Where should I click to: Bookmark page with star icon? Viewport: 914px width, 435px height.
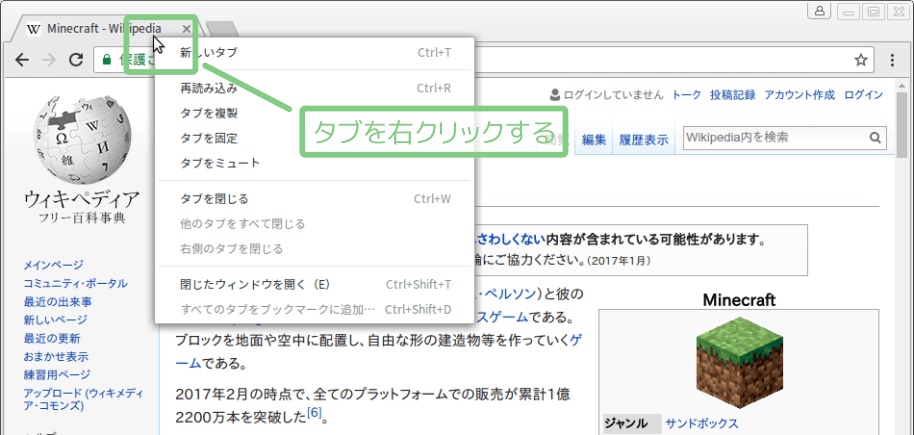tap(860, 59)
